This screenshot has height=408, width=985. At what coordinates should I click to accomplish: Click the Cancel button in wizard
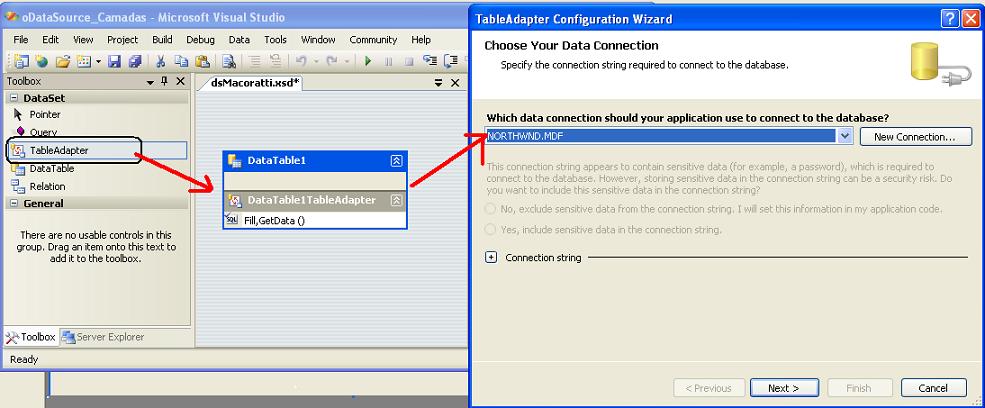coord(933,388)
